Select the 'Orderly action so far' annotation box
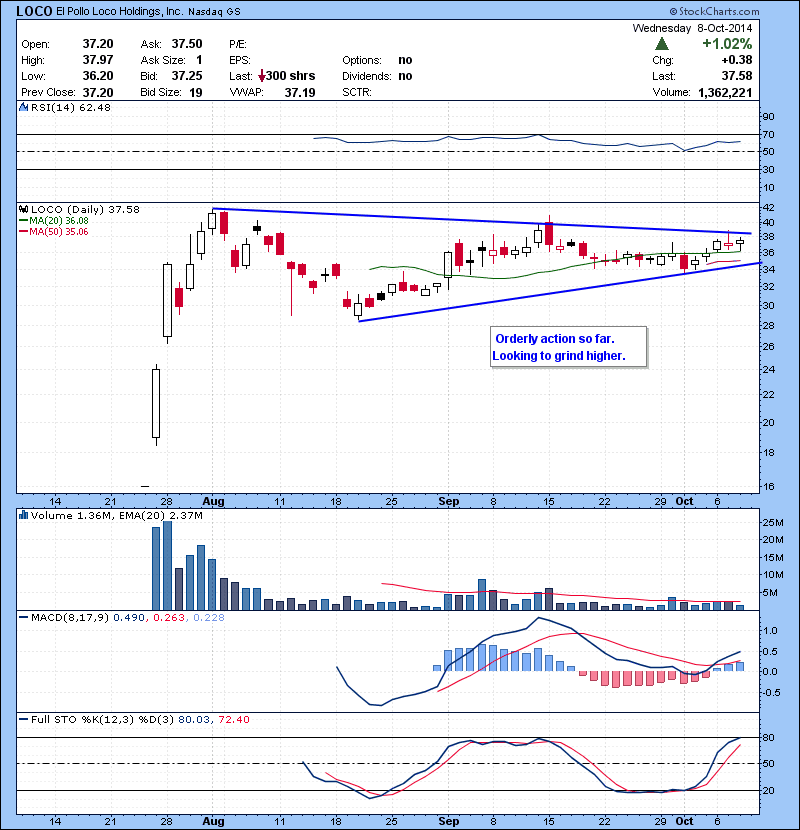 tap(568, 347)
